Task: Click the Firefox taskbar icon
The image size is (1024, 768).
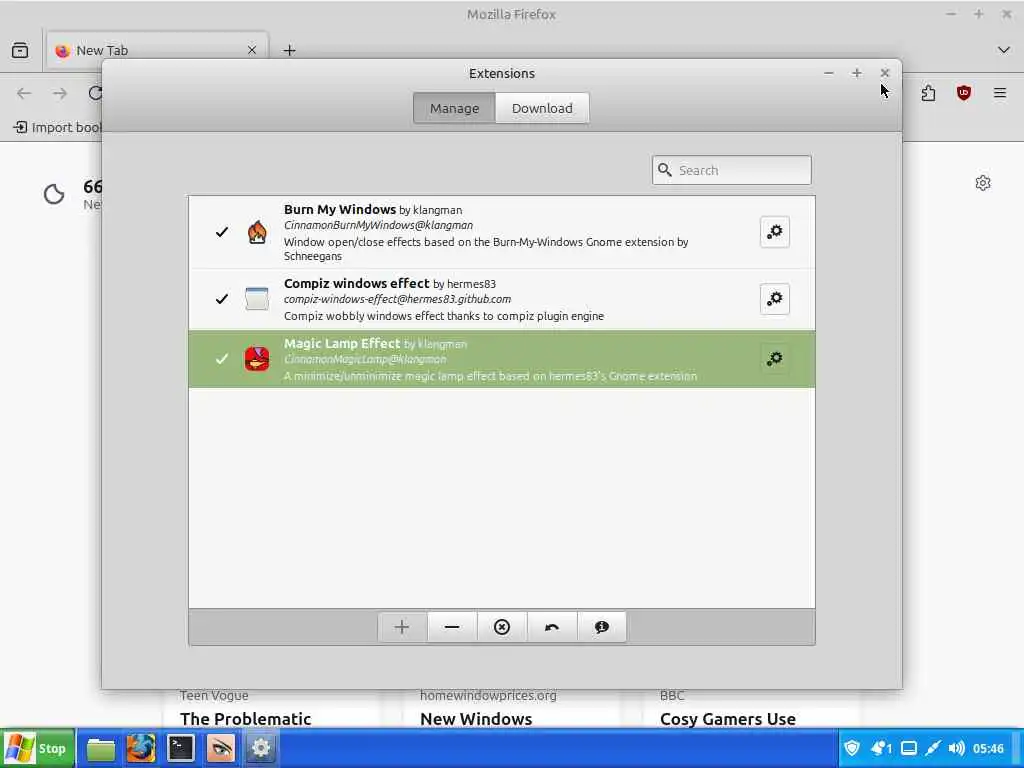Action: pos(141,748)
